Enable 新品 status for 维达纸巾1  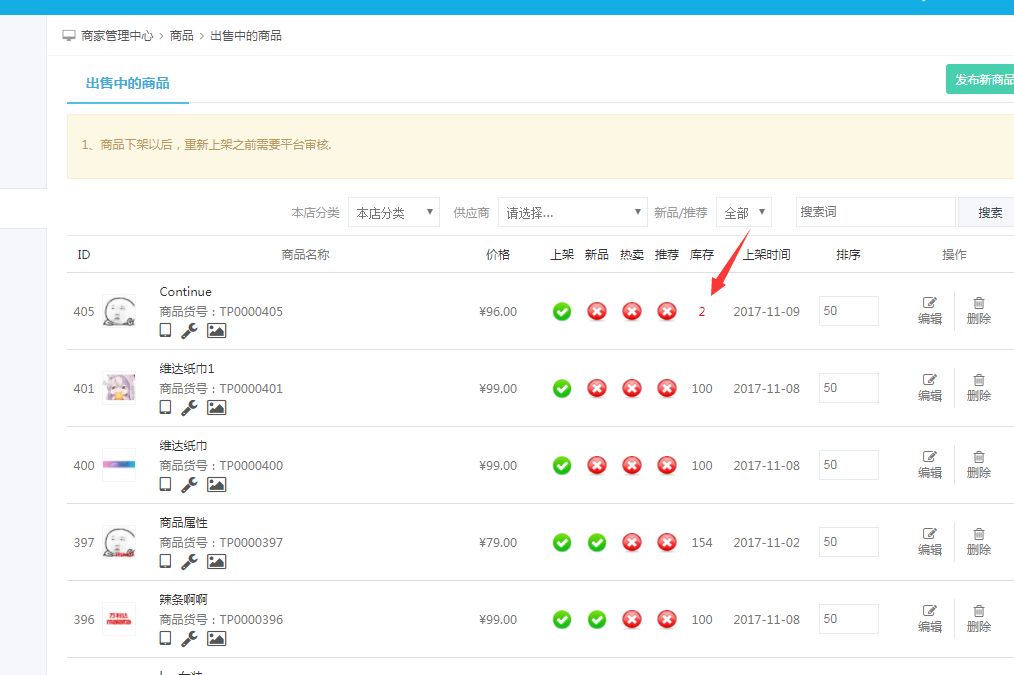tap(597, 388)
